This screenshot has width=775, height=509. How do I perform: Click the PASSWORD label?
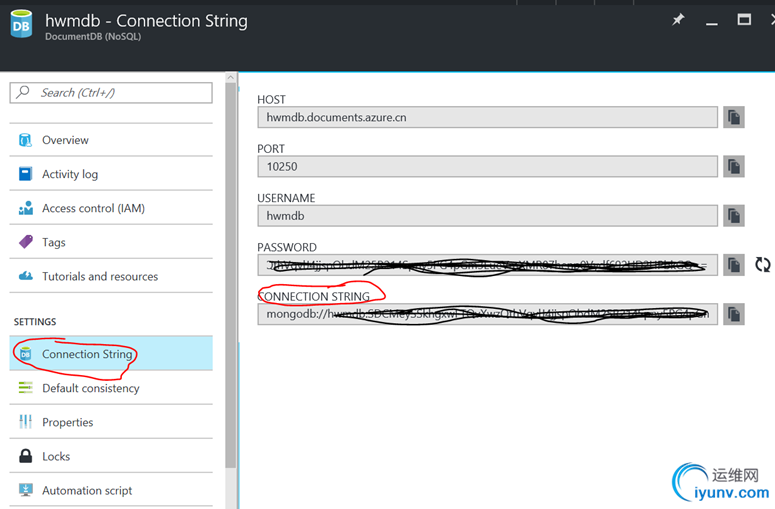287,247
